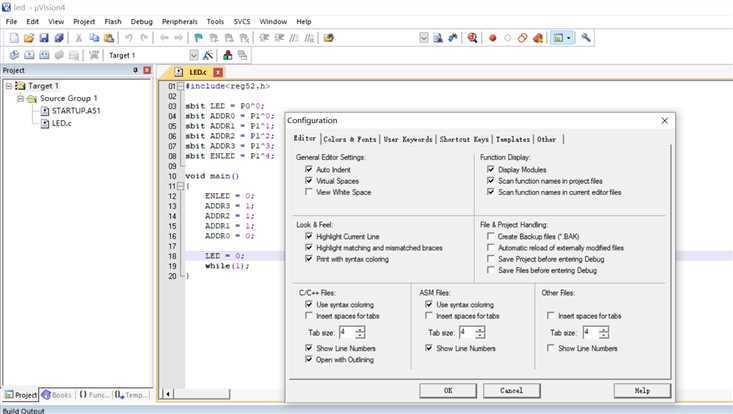This screenshot has height=414, width=733.
Task: Undo the last edit
Action: [x=129, y=38]
